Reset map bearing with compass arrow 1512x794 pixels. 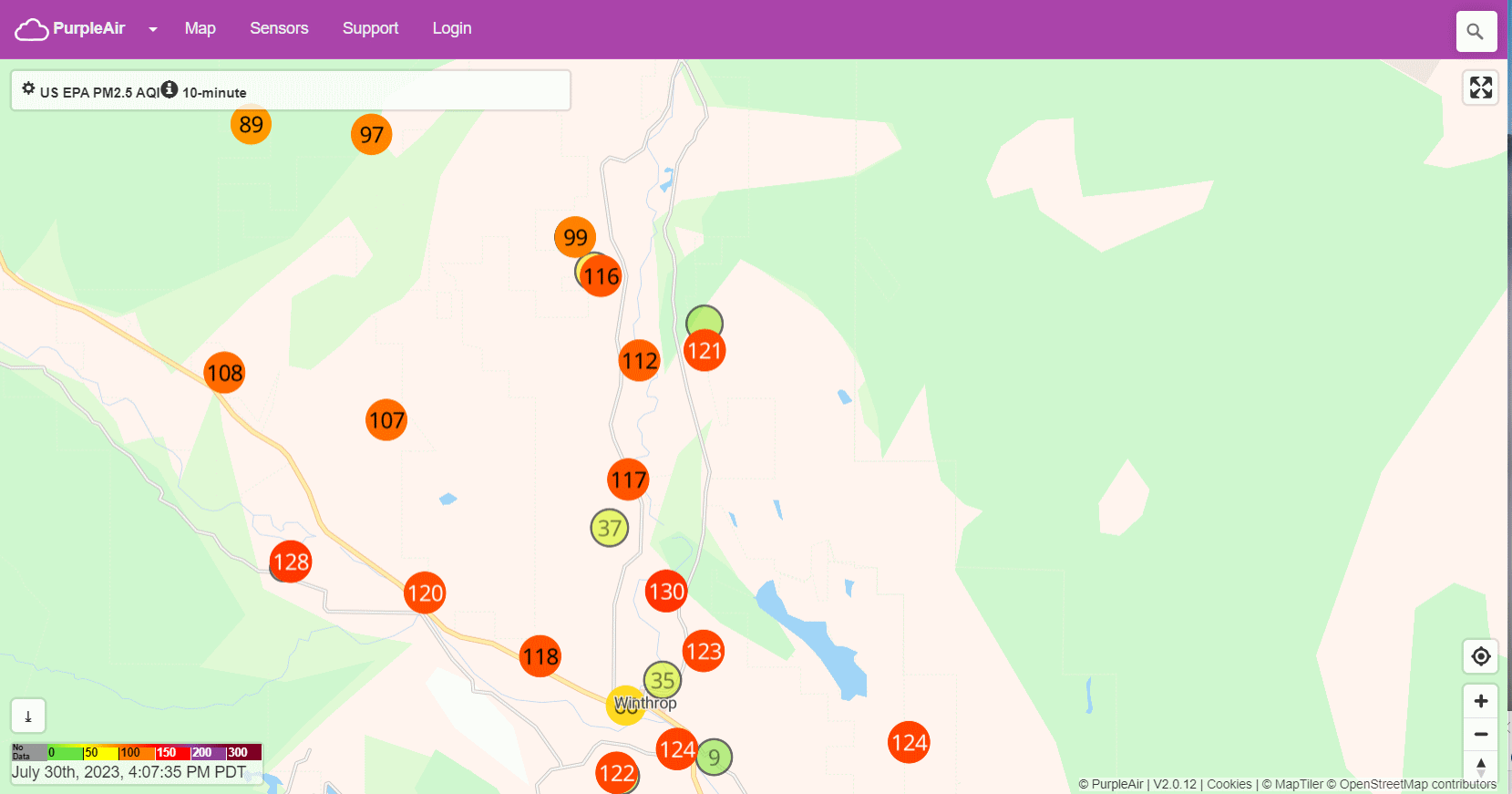tap(1480, 765)
